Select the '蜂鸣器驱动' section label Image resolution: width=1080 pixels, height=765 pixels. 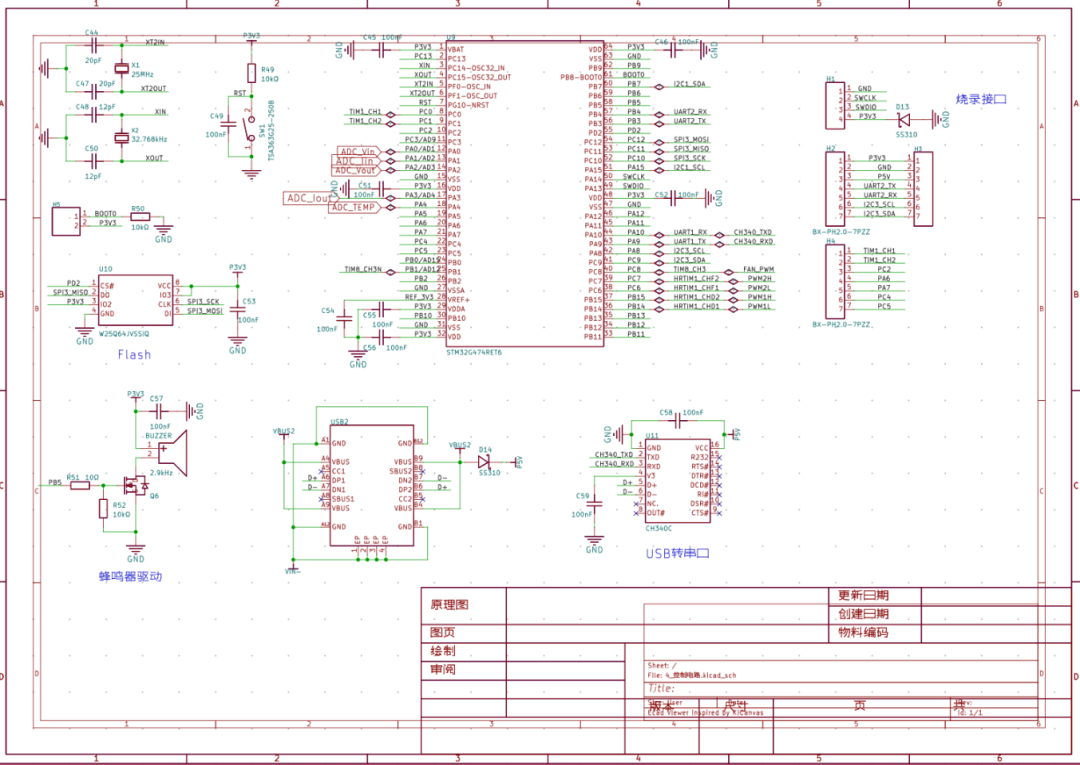pyautogui.click(x=131, y=576)
